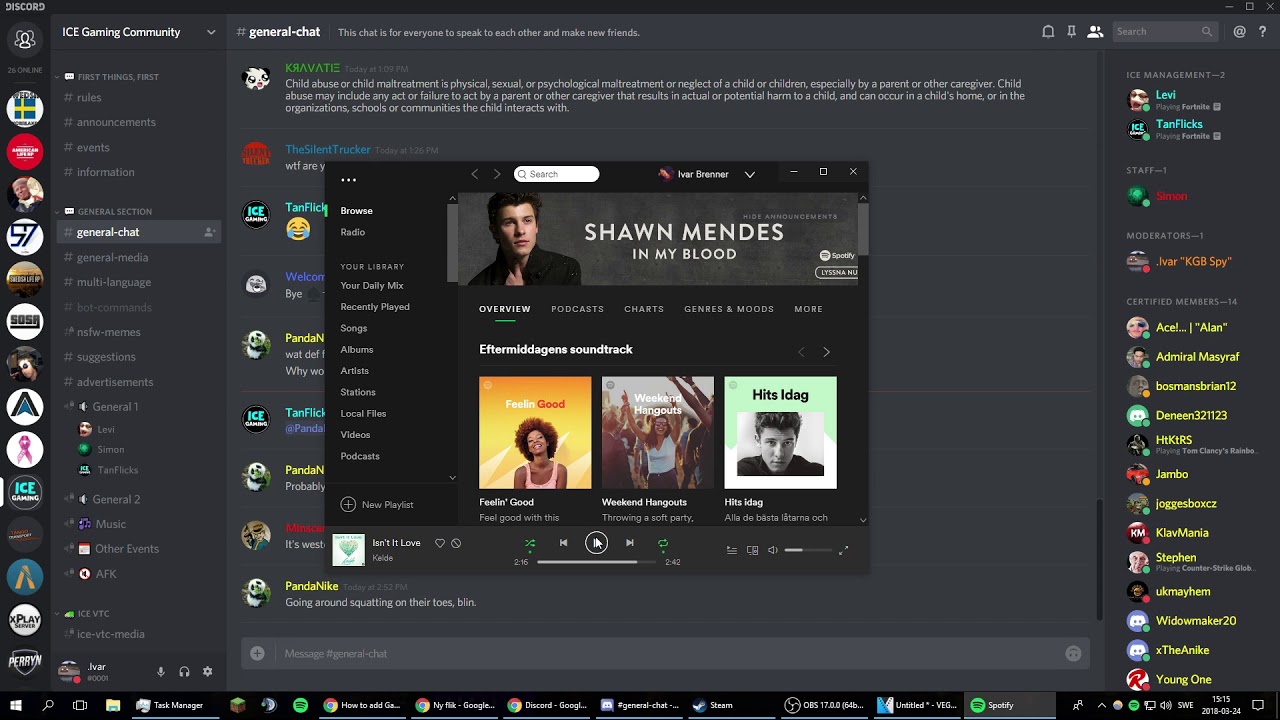Screen dimensions: 1280x720
Task: Open Discord friends home icon
Action: click(x=25, y=40)
